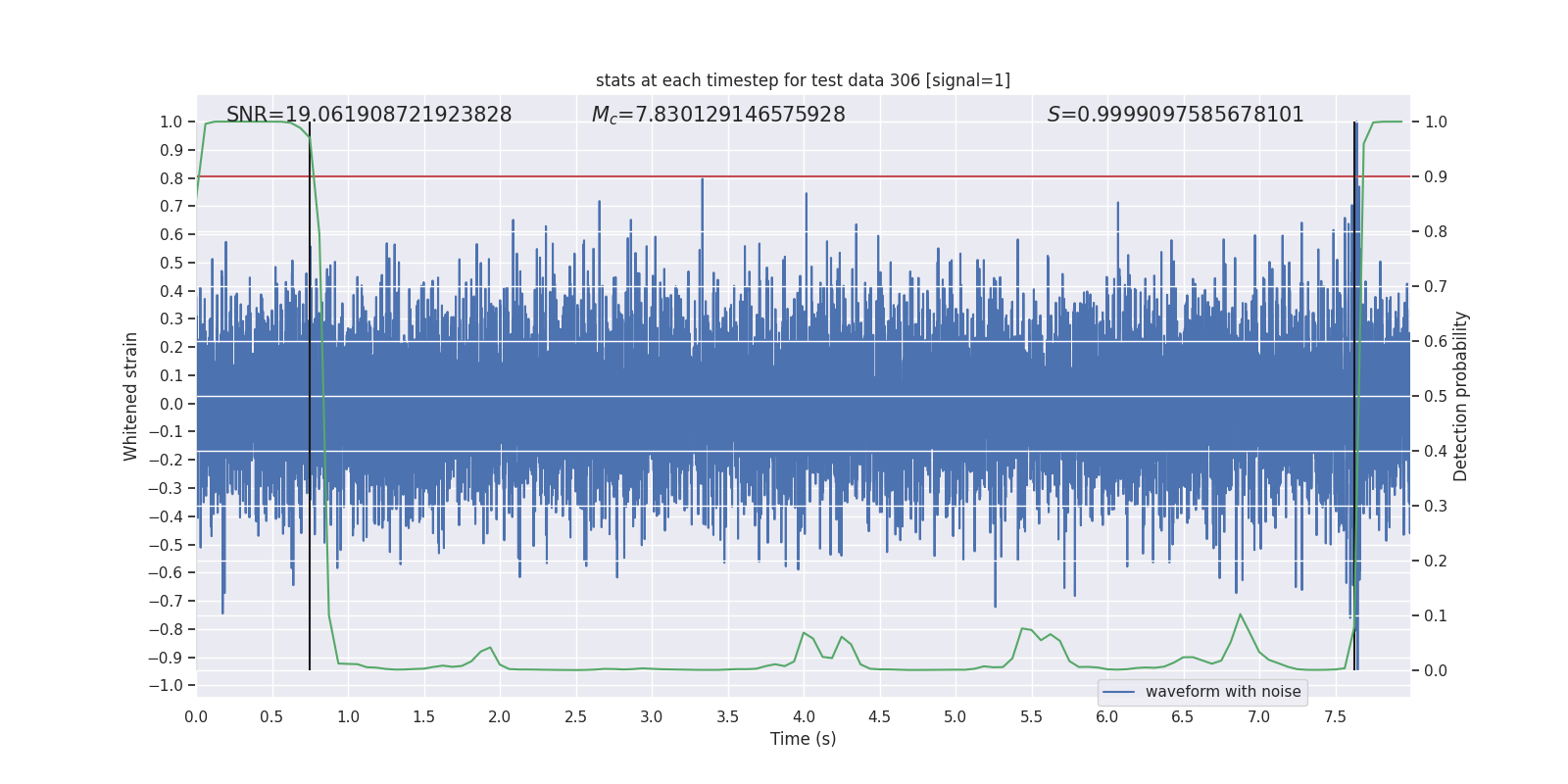The height and width of the screenshot is (784, 1568).
Task: Click left axis tick label −1.0
Action: (166, 685)
